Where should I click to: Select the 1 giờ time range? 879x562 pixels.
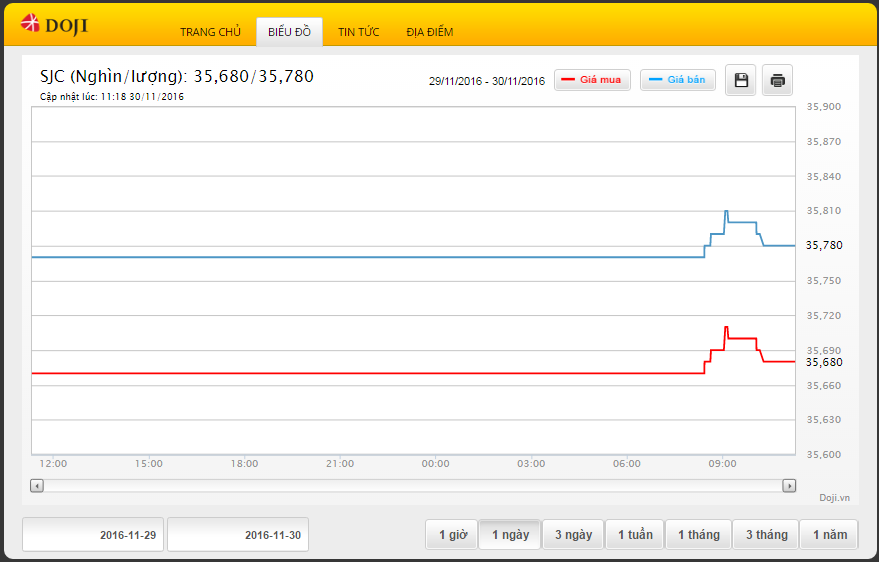452,535
